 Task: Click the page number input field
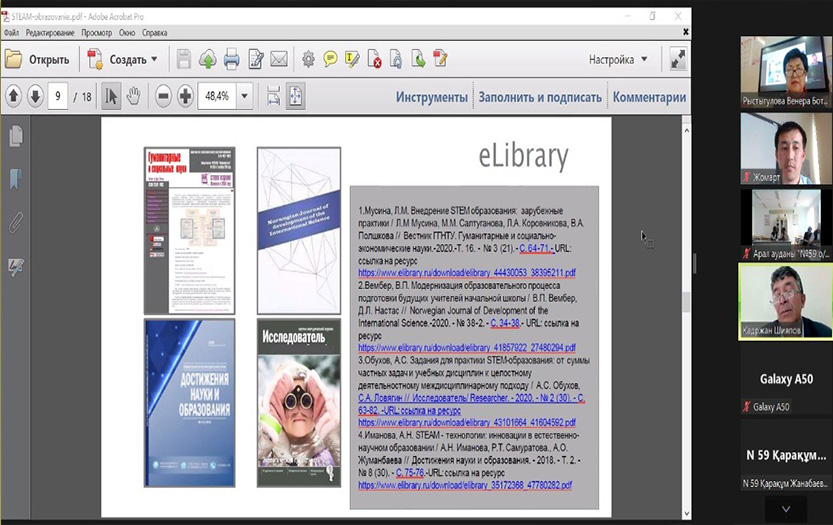60,97
